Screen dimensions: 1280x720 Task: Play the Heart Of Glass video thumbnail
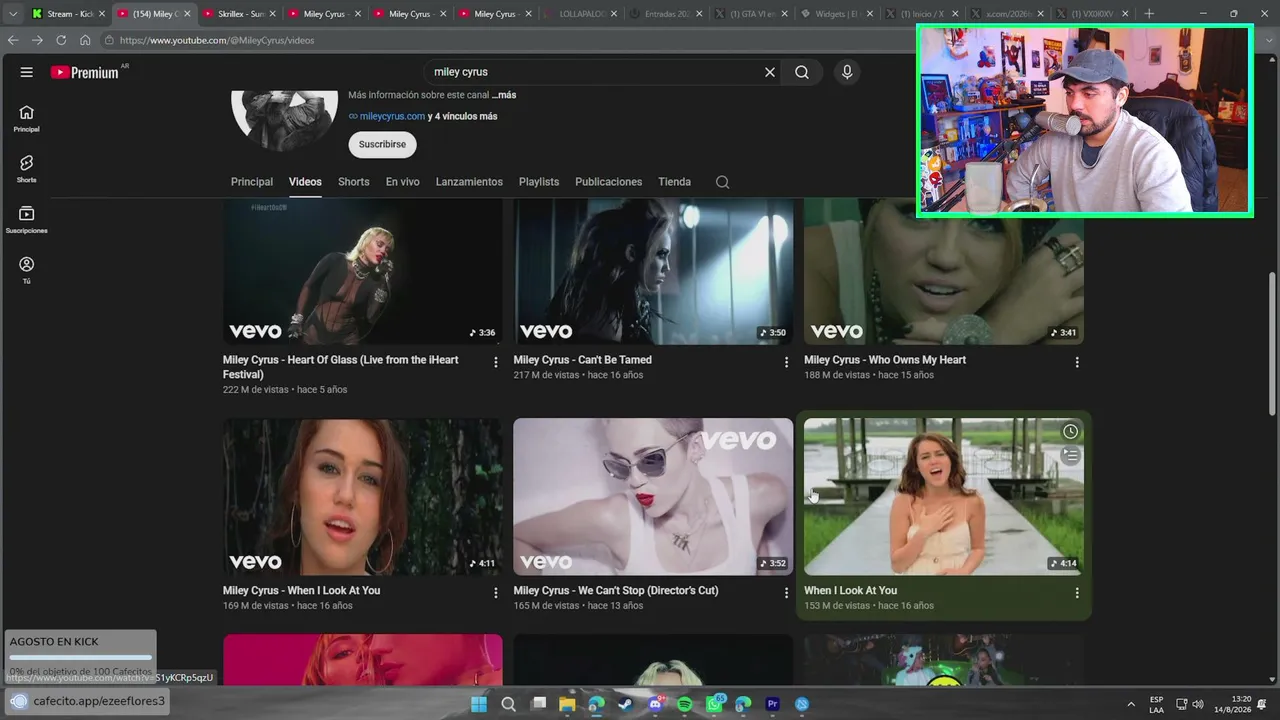click(363, 272)
